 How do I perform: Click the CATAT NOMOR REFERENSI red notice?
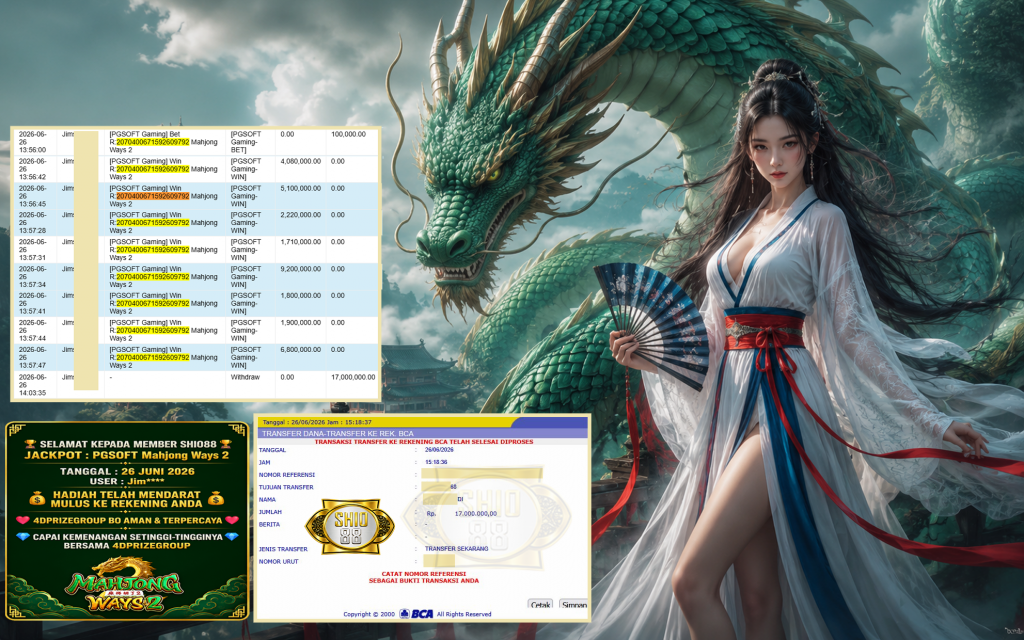point(424,577)
